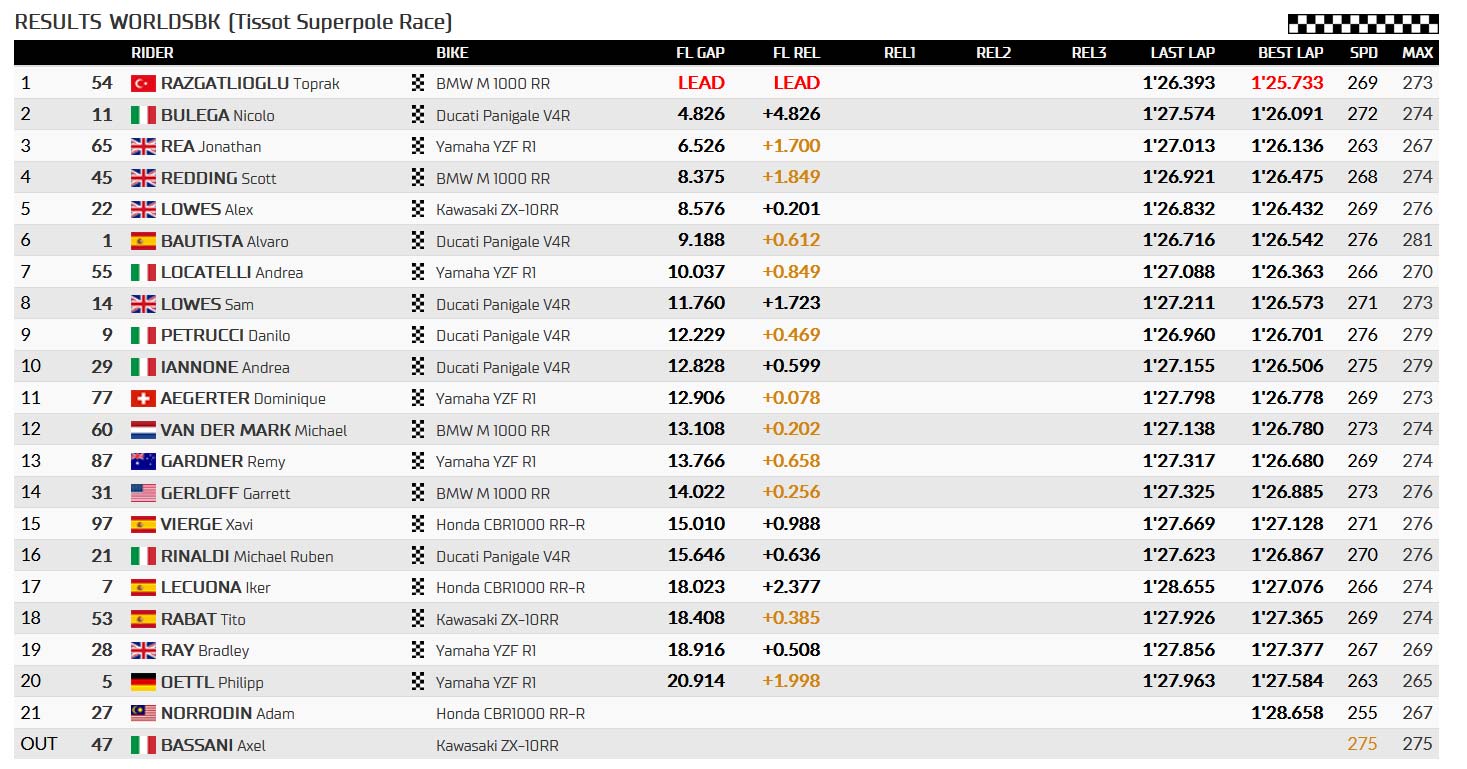Click the checkered flag icon in Alex Lowes' row
Viewport: 1467px width, 769px height.
click(x=418, y=209)
